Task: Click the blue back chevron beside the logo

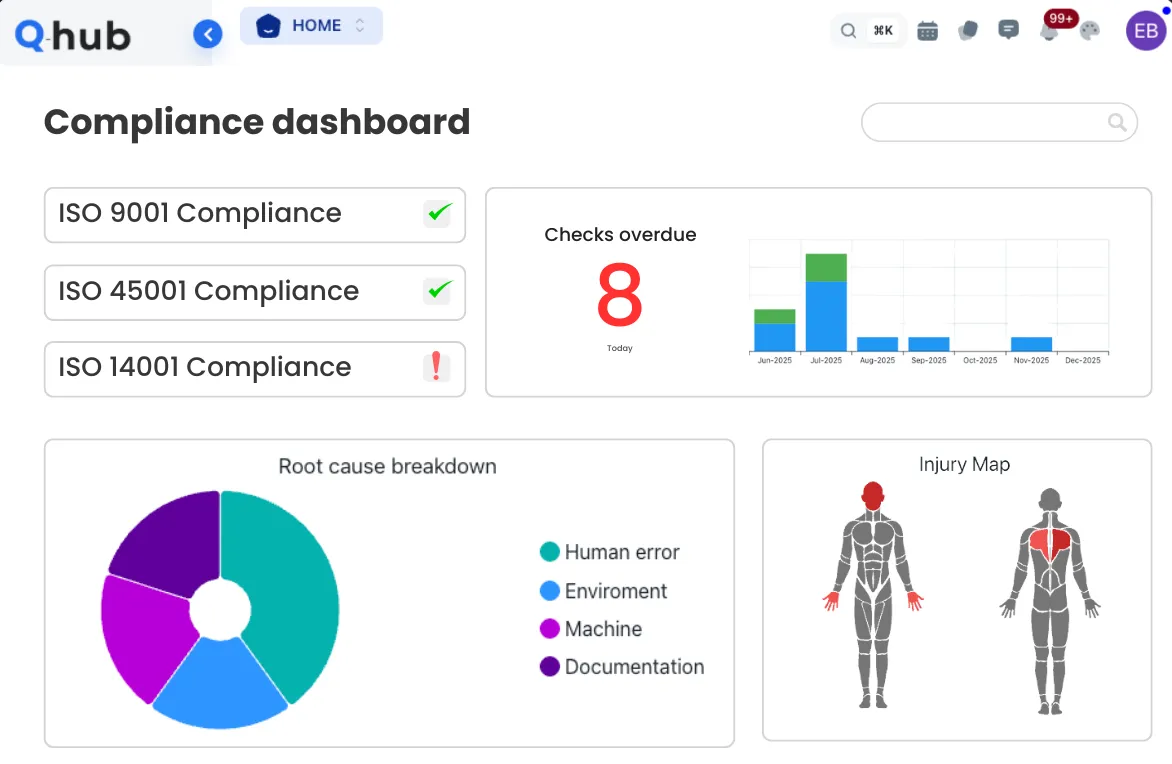Action: pyautogui.click(x=208, y=33)
